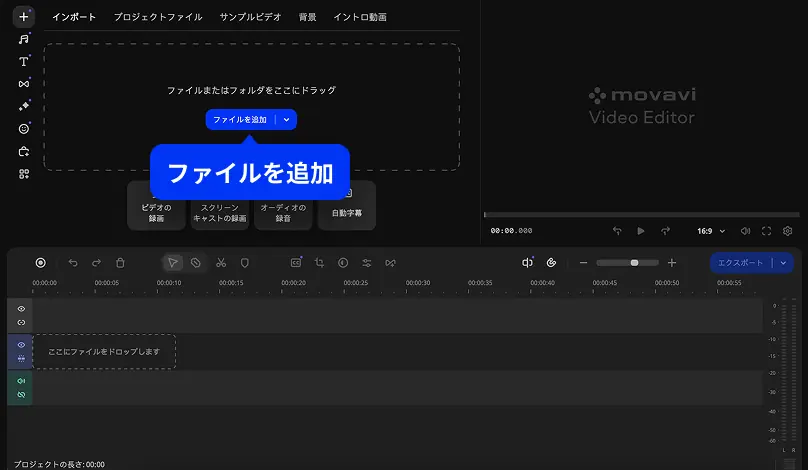
Task: Click the preview playback progress bar
Action: click(642, 214)
